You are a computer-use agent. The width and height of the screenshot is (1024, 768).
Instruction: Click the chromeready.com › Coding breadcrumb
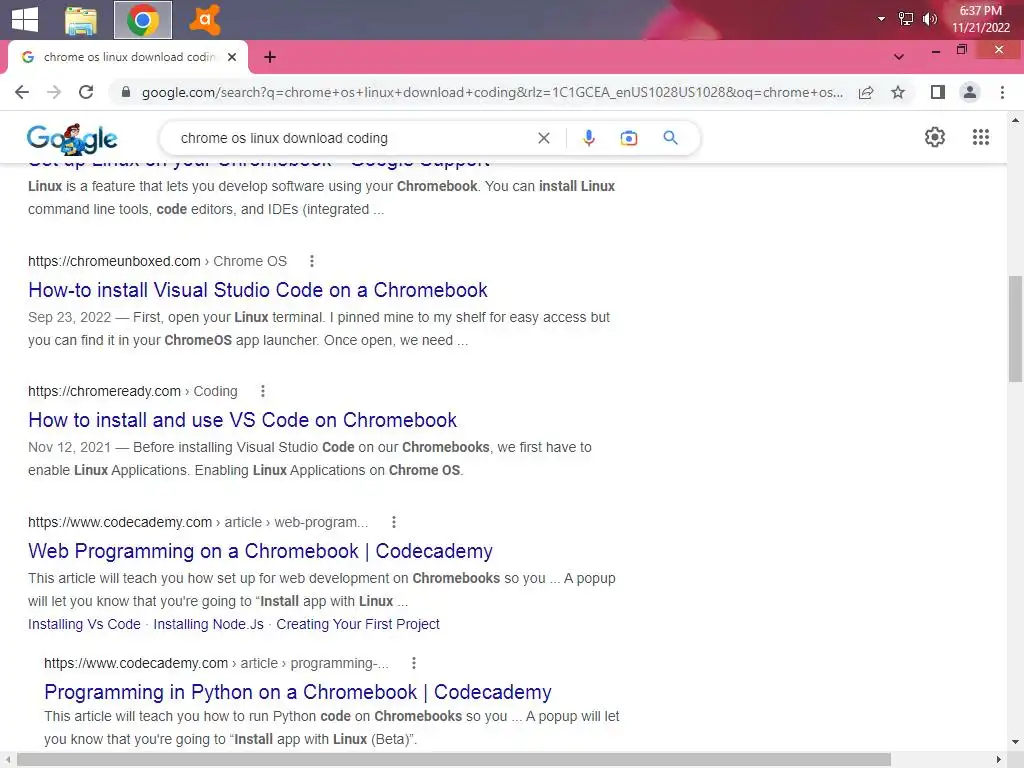pos(133,391)
